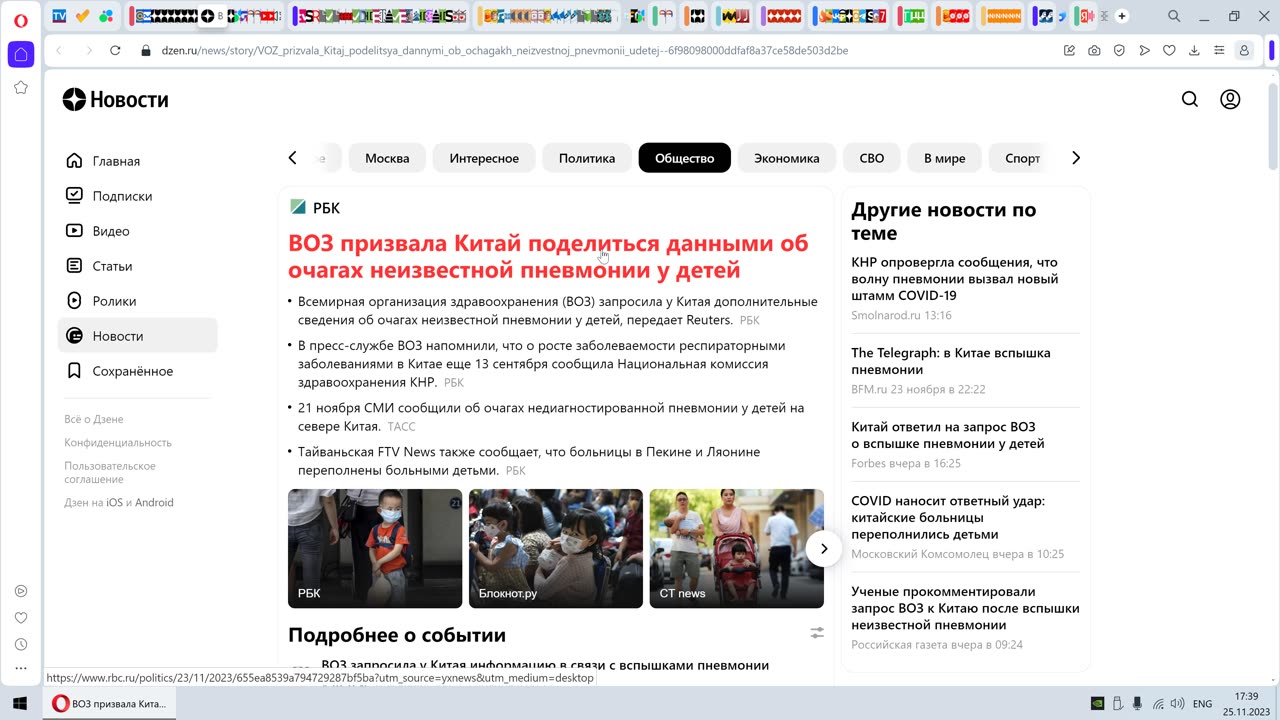Click the browser address bar URL
This screenshot has height=720, width=1280.
503,50
